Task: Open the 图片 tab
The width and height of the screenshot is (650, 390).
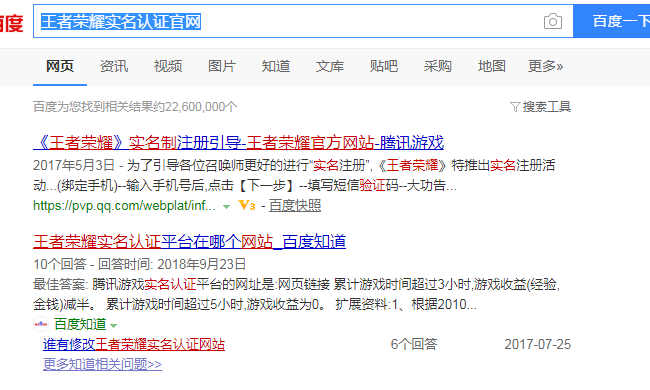Action: pyautogui.click(x=222, y=66)
